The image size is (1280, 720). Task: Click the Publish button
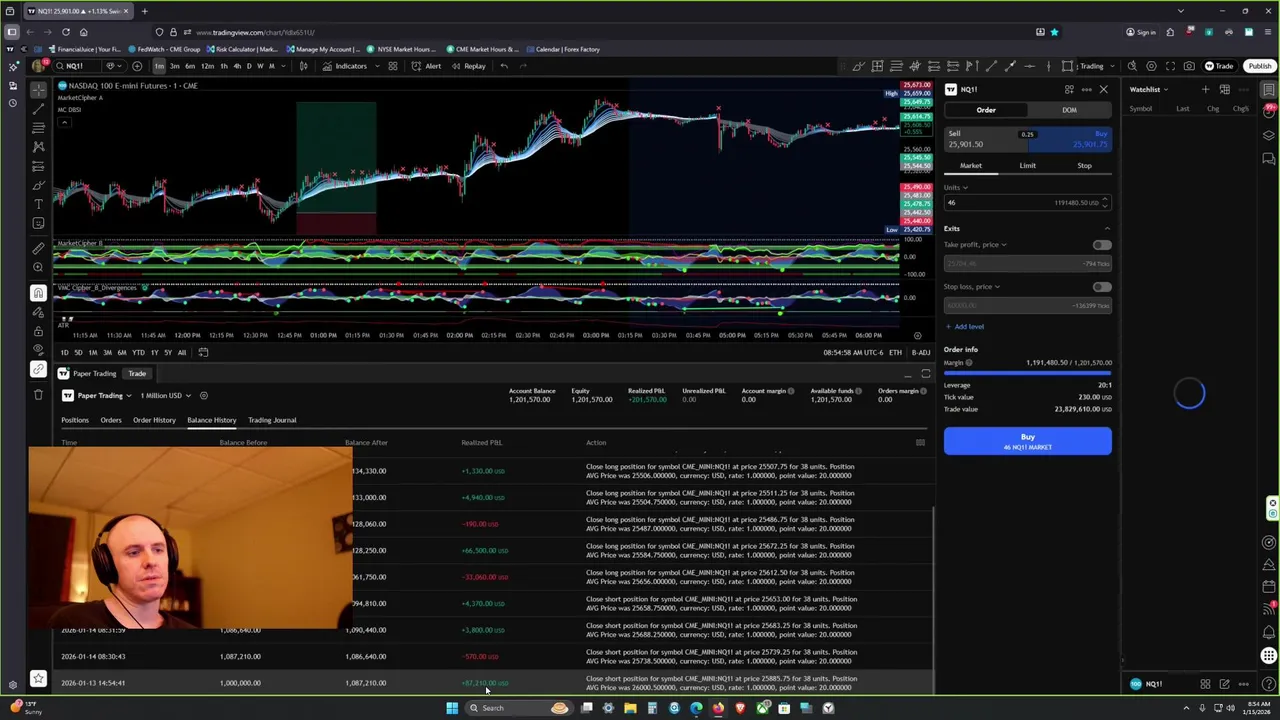(x=1259, y=66)
